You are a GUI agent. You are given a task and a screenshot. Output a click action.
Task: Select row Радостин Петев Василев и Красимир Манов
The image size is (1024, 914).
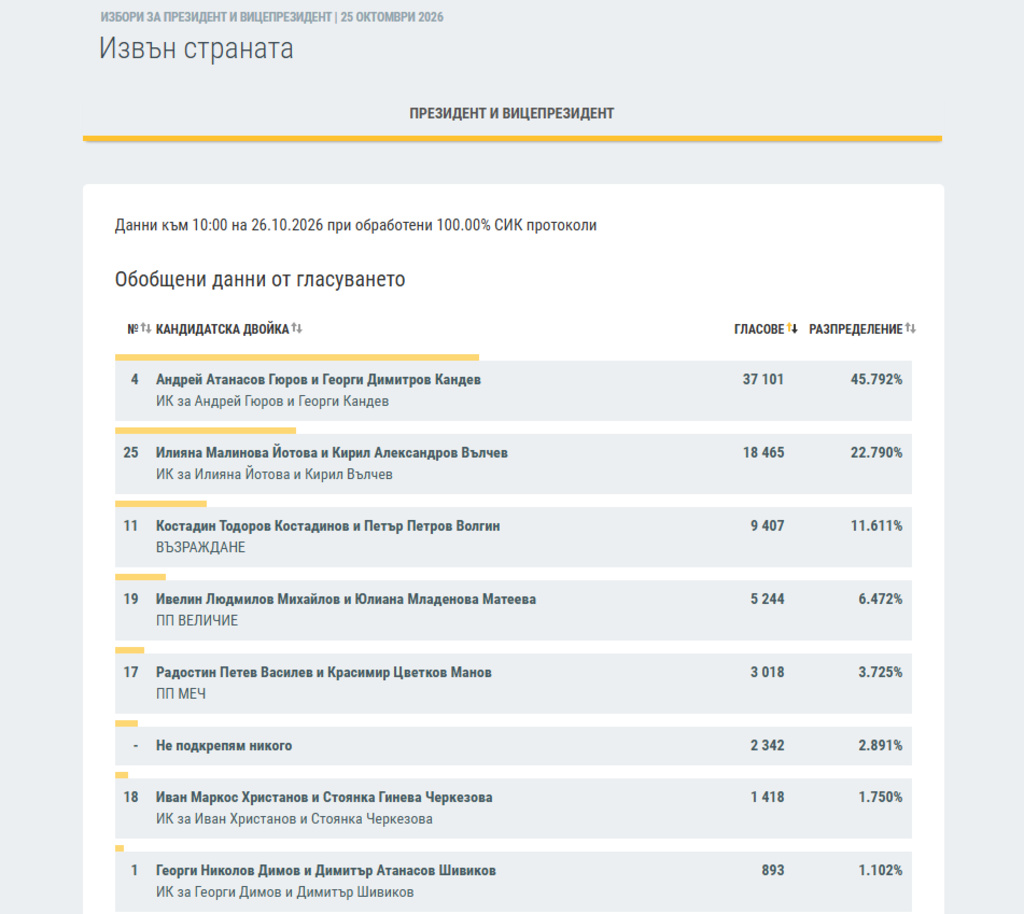[513, 683]
